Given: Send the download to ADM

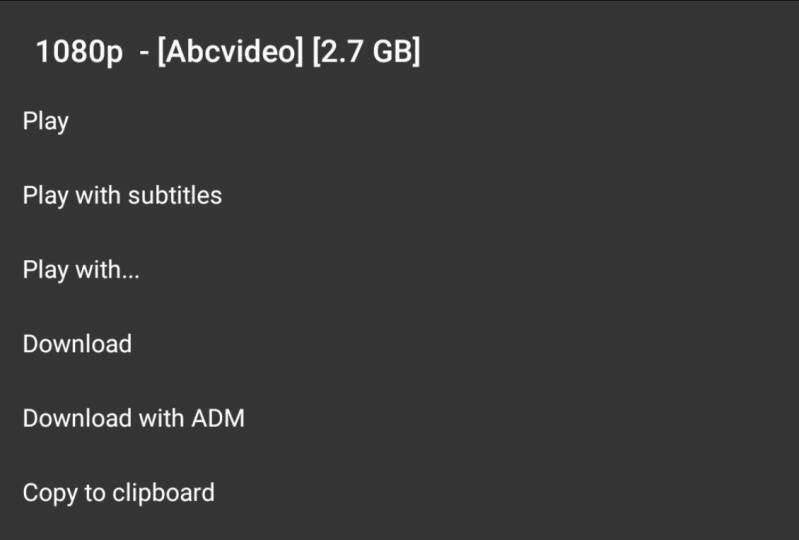Looking at the screenshot, I should (x=133, y=418).
